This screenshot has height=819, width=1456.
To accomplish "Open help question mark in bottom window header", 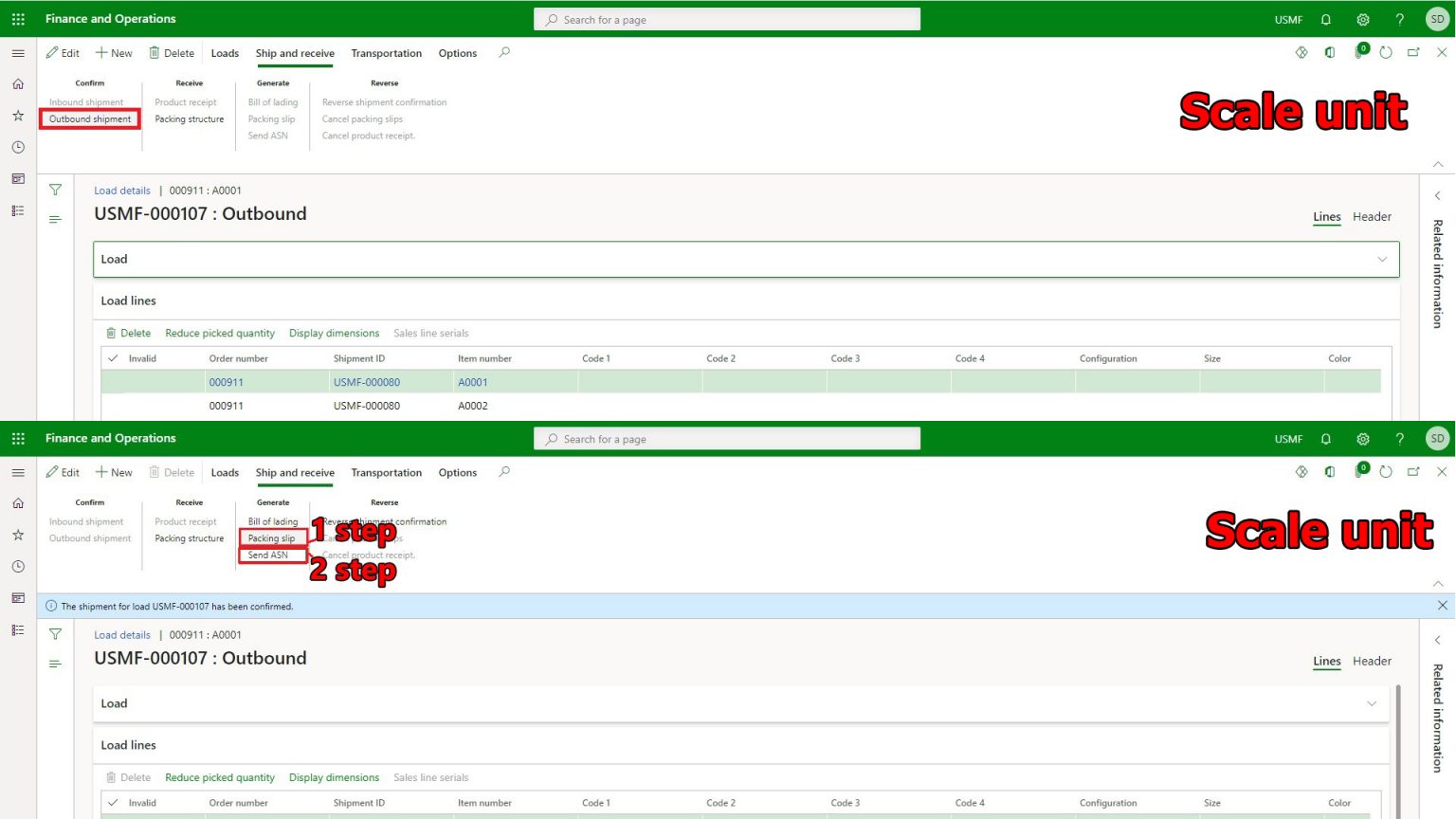I will (x=1400, y=439).
